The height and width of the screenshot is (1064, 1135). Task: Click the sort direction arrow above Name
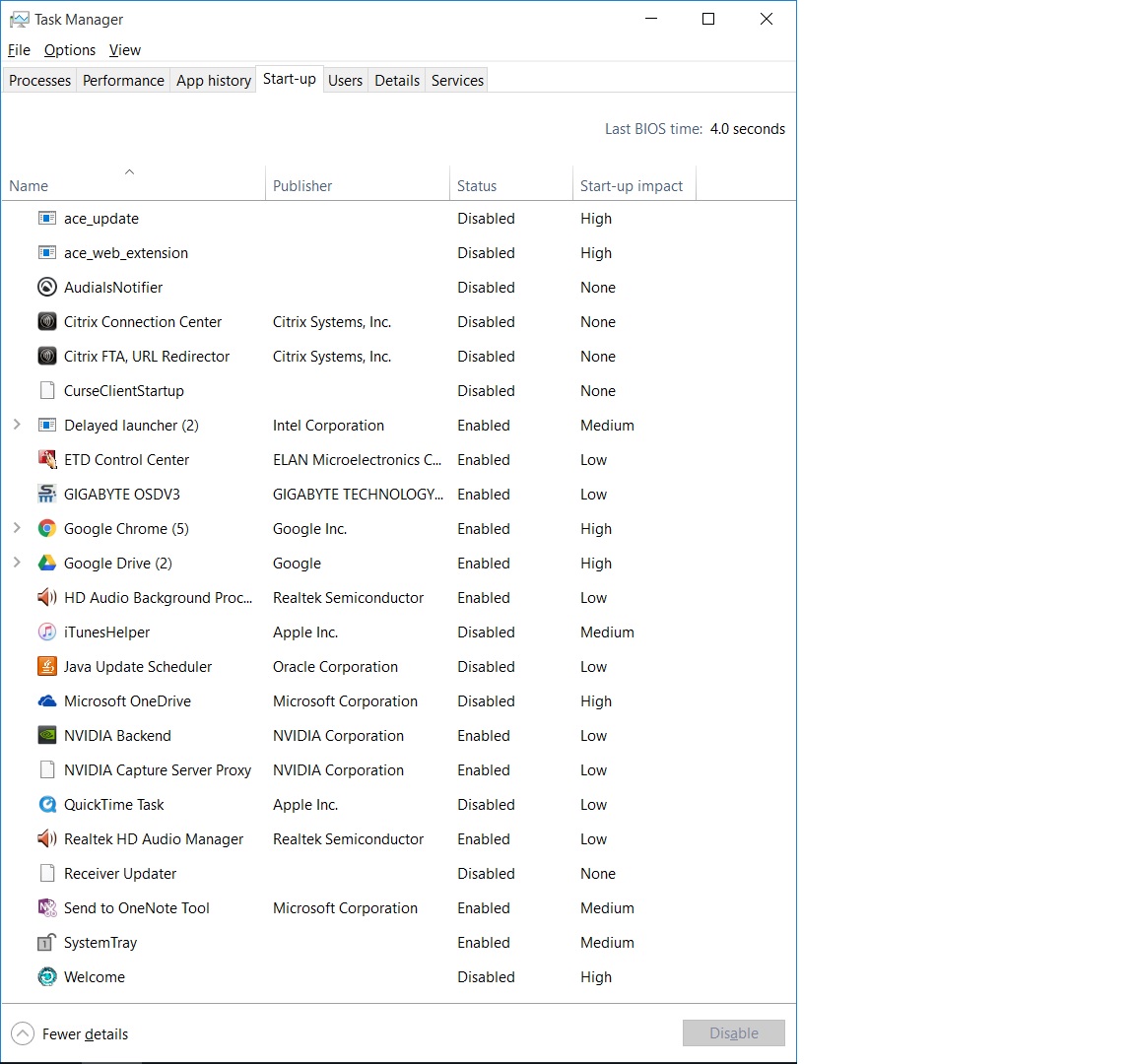(130, 171)
